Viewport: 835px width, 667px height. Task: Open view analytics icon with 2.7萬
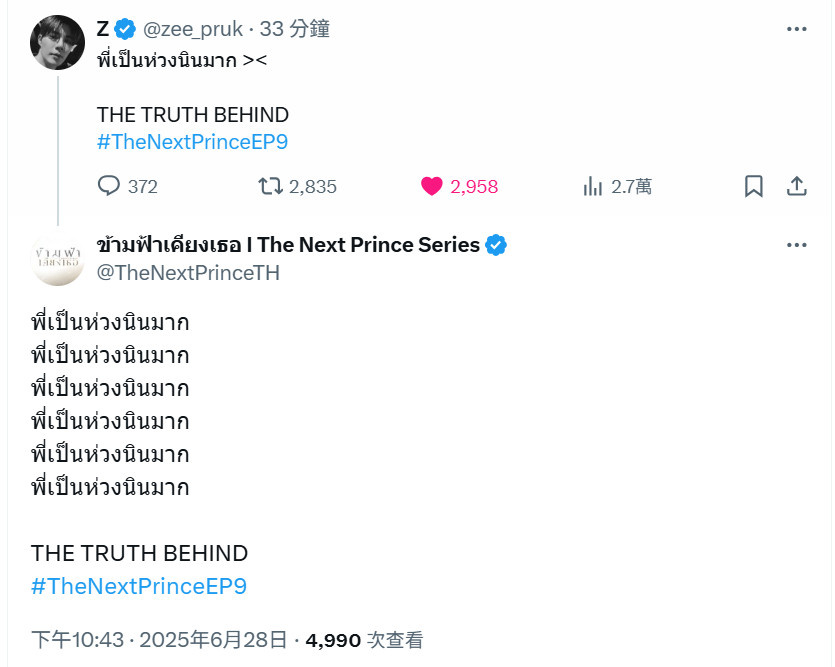[x=592, y=186]
